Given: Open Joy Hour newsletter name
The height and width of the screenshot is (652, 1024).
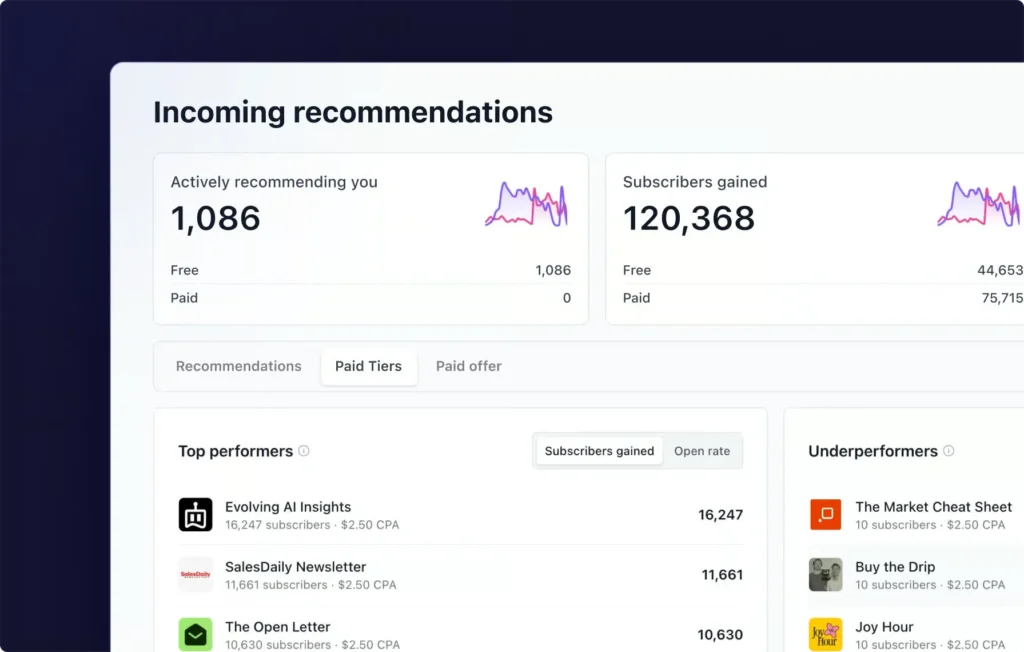Looking at the screenshot, I should point(884,627).
